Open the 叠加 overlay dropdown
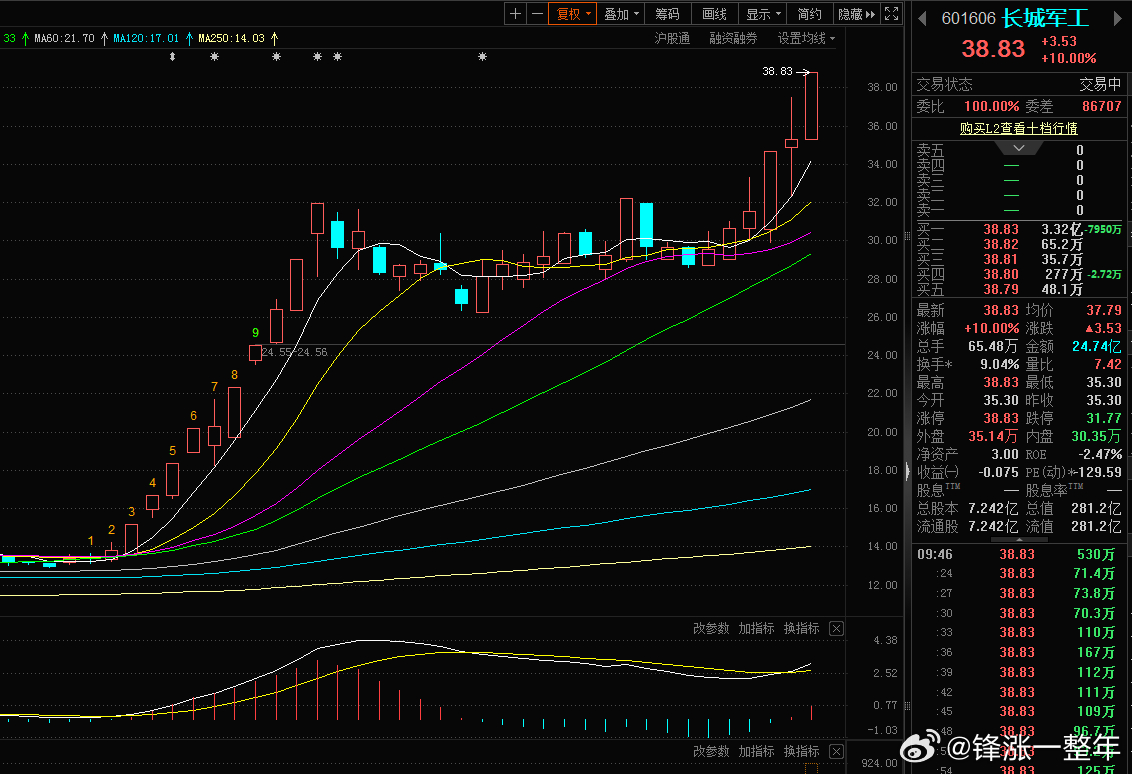 pos(621,14)
